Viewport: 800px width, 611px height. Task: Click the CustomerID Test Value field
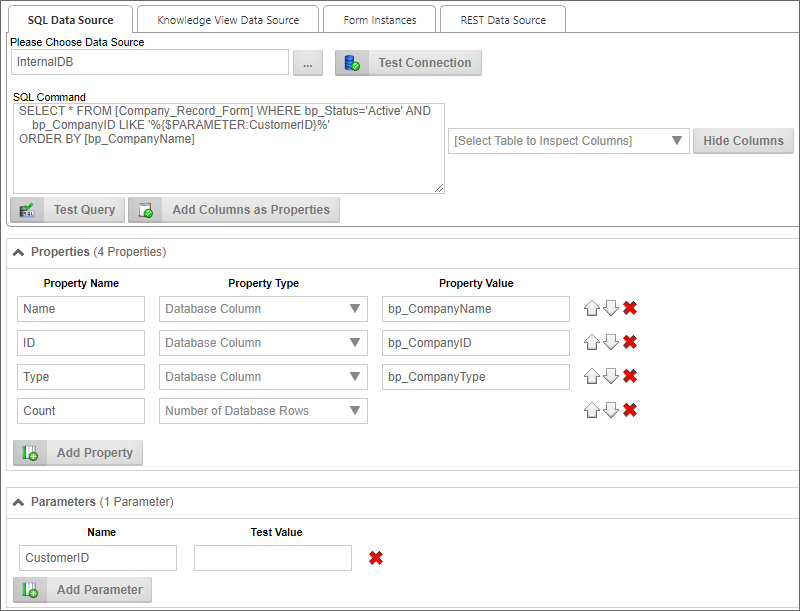pos(273,558)
